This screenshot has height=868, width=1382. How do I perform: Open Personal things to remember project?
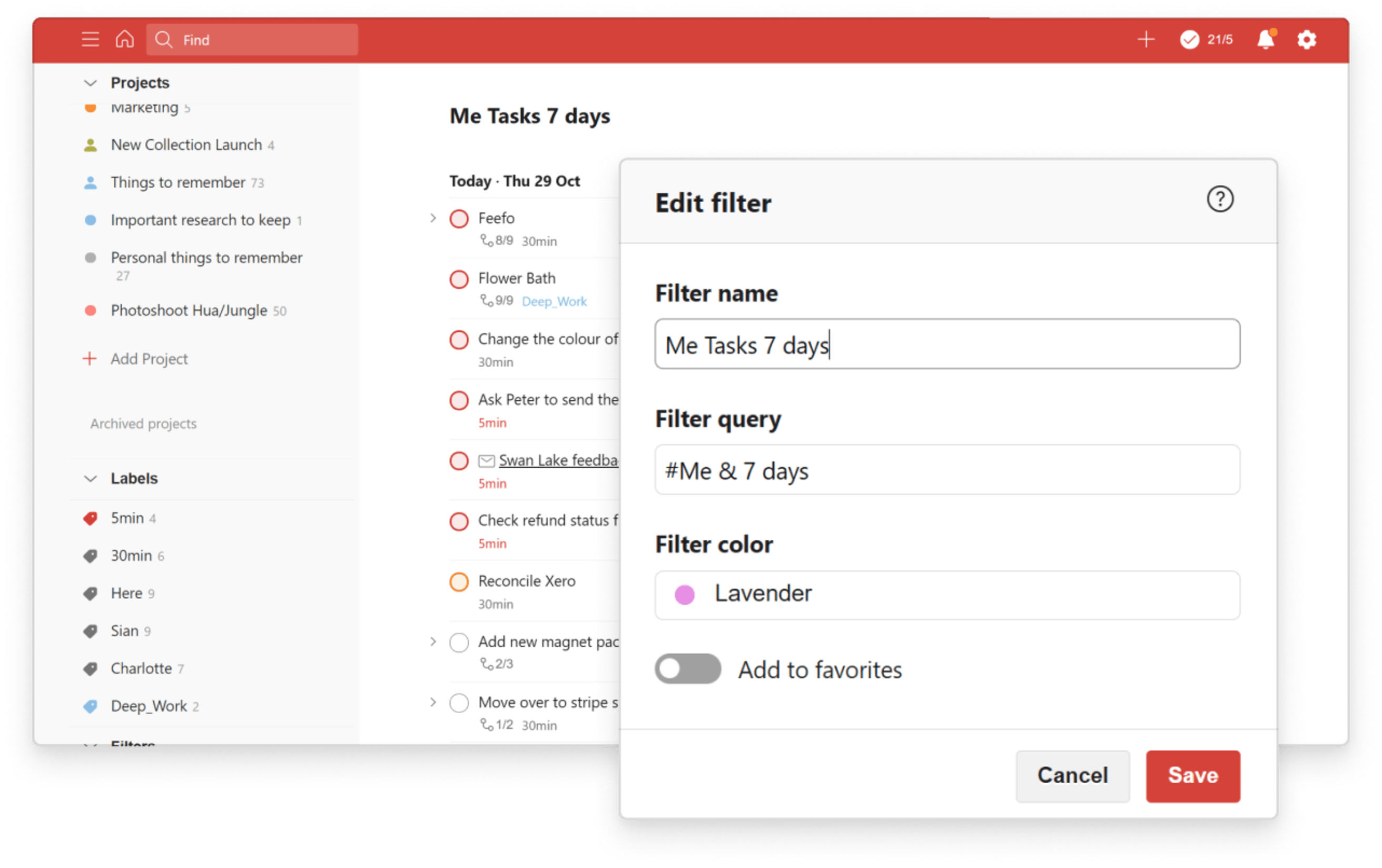206,258
